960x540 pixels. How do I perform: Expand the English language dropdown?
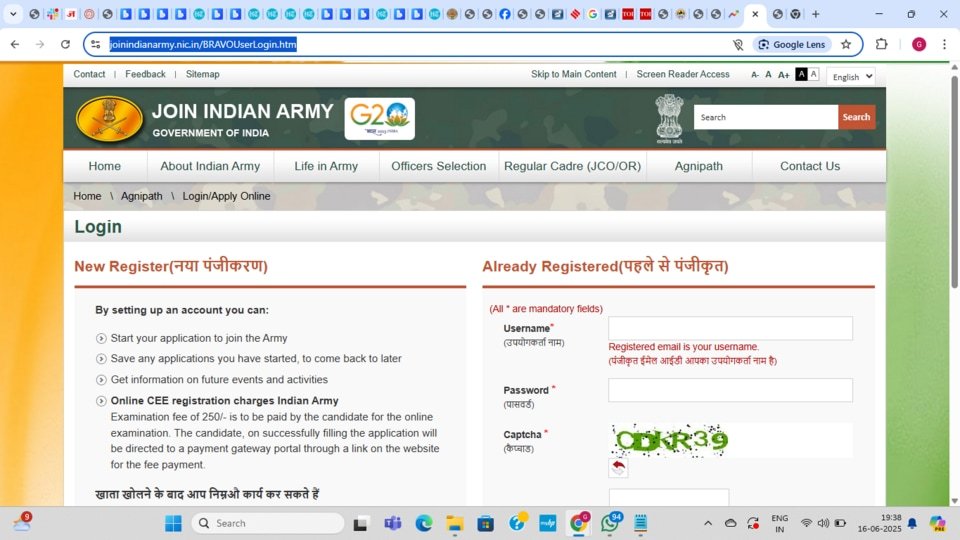(x=851, y=77)
